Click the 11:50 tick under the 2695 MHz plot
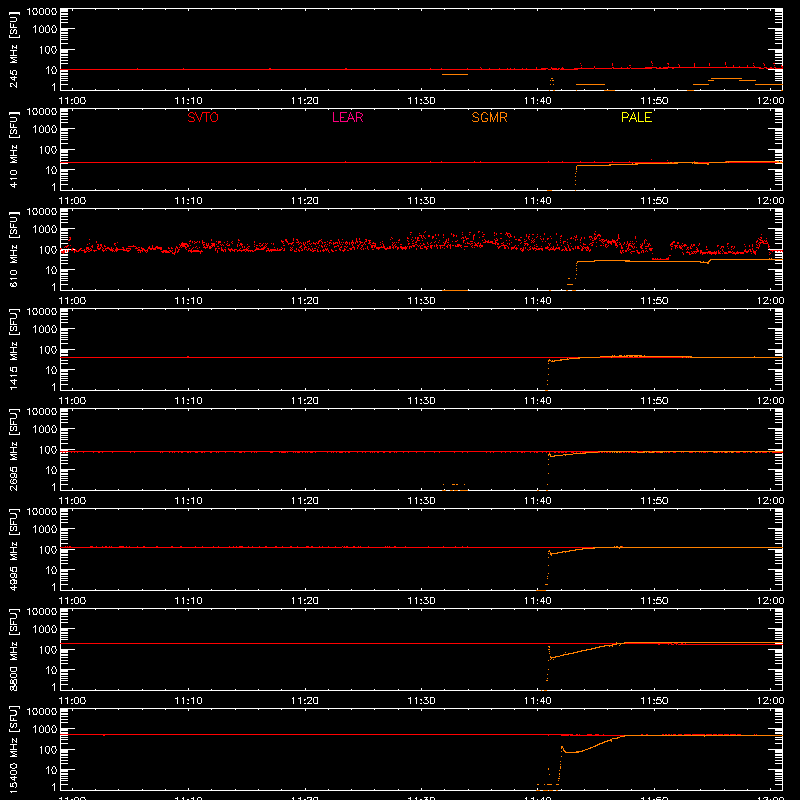The height and width of the screenshot is (800, 800). 654,501
